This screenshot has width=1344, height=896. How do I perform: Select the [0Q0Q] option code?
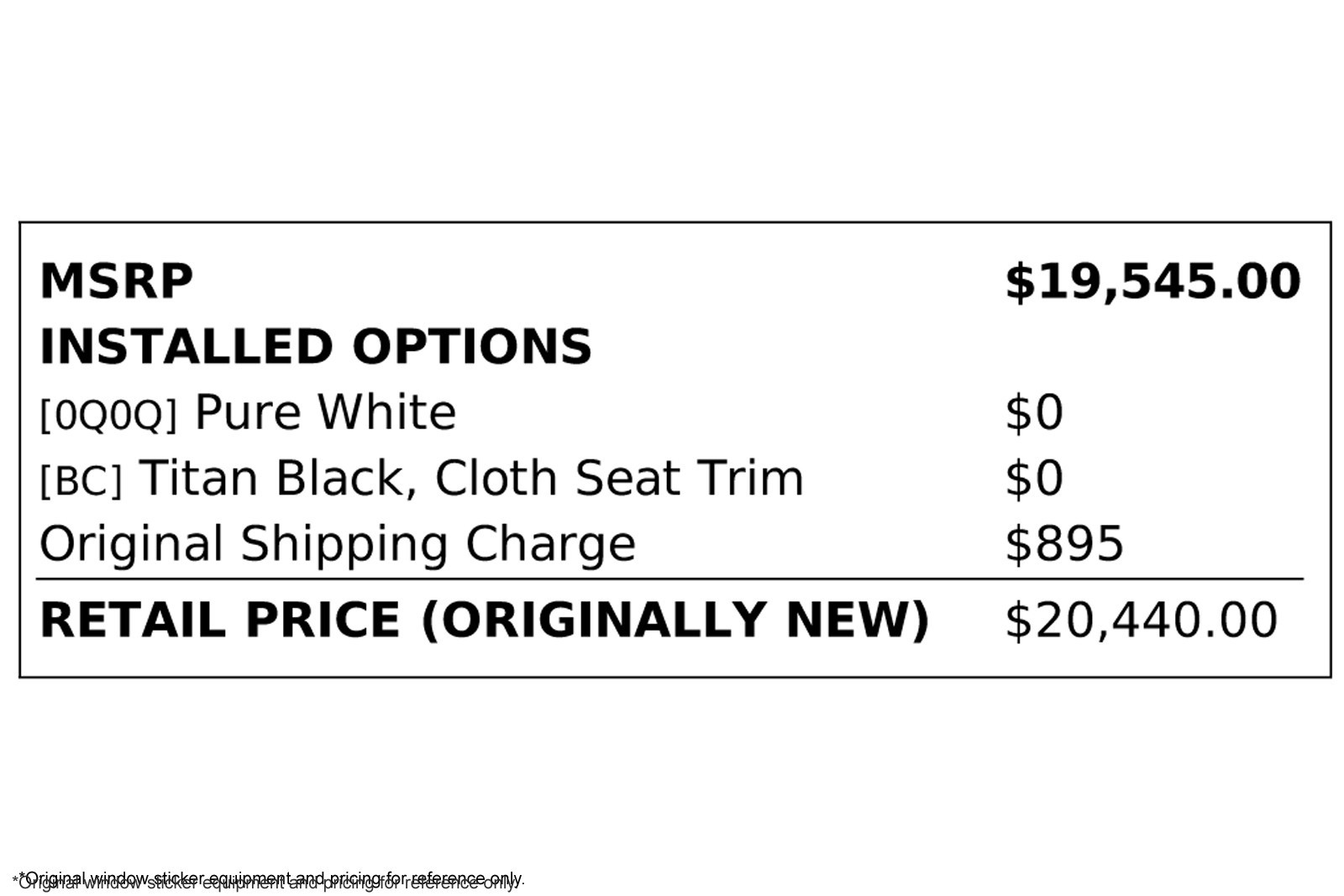(x=108, y=415)
